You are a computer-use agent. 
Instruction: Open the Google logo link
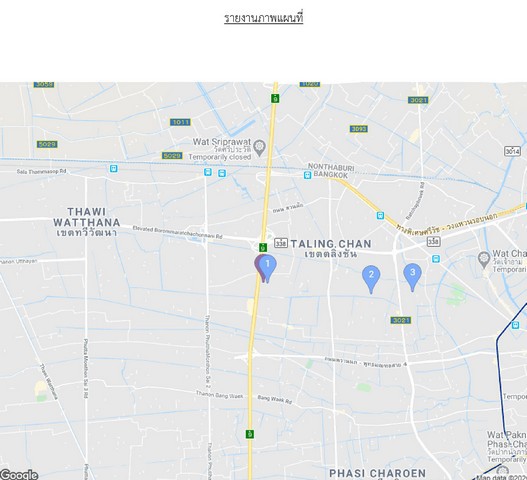[19, 475]
